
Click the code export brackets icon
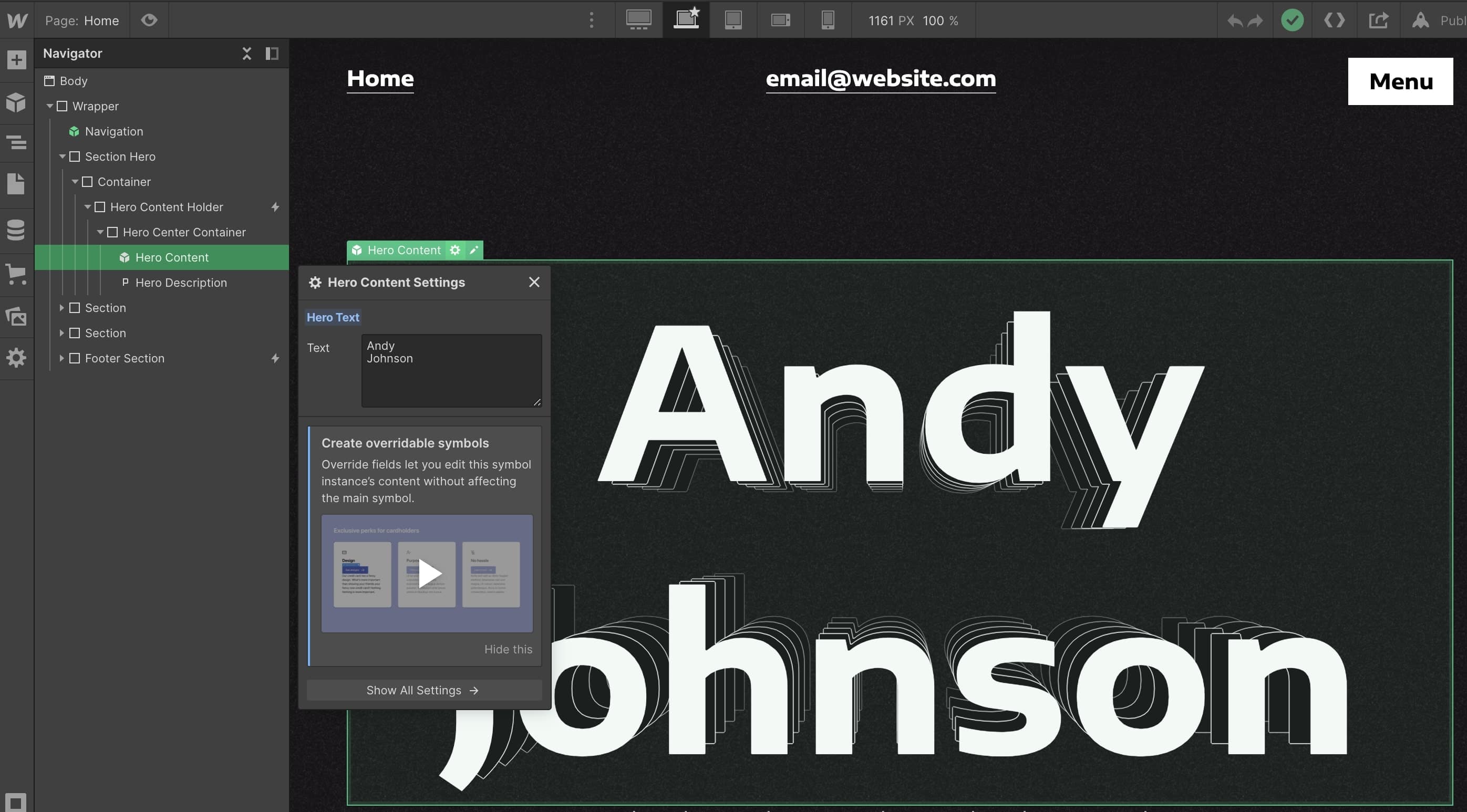coord(1334,20)
